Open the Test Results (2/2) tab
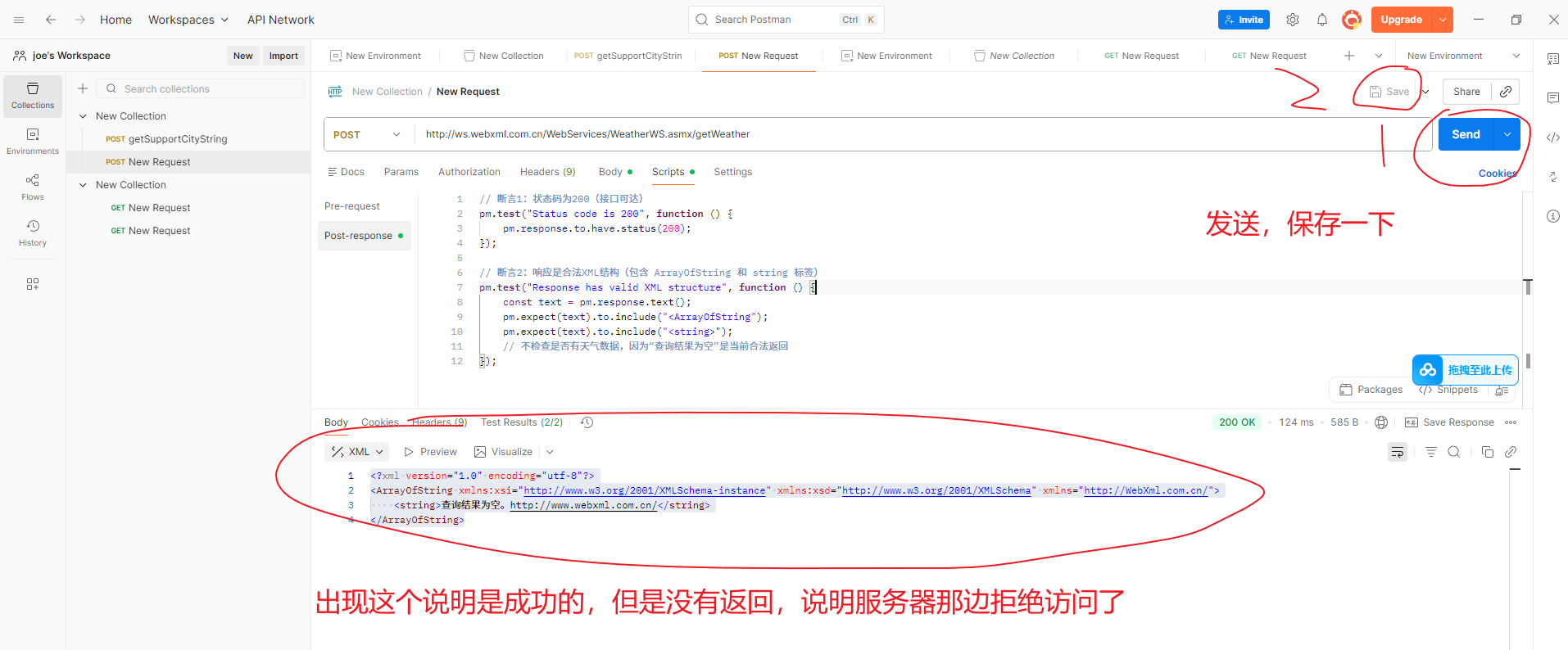Screen dimensions: 1568x650 (522, 422)
